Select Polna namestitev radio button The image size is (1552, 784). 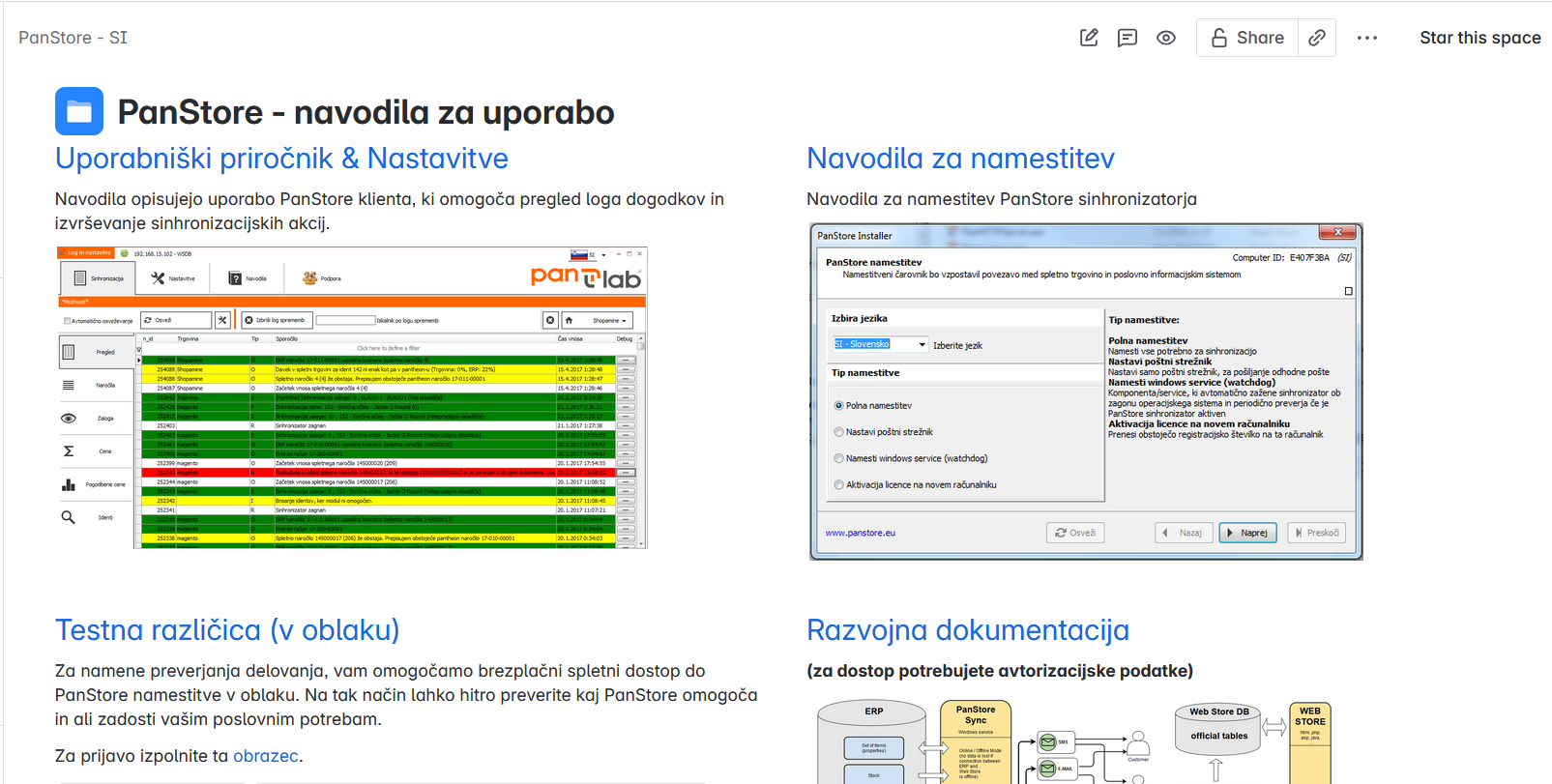838,406
